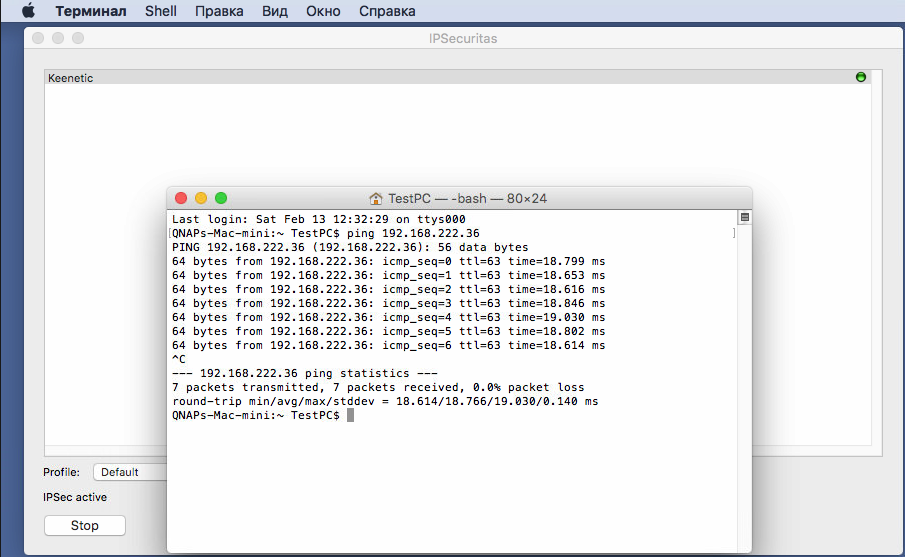Open the Окно menu

323,11
